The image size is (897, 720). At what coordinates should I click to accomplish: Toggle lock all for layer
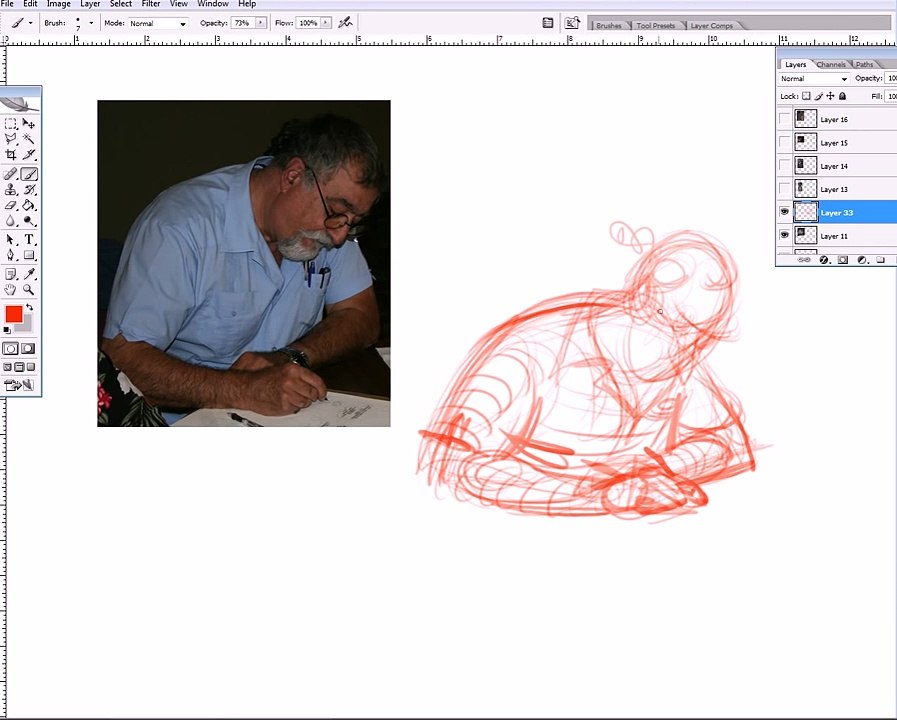842,96
